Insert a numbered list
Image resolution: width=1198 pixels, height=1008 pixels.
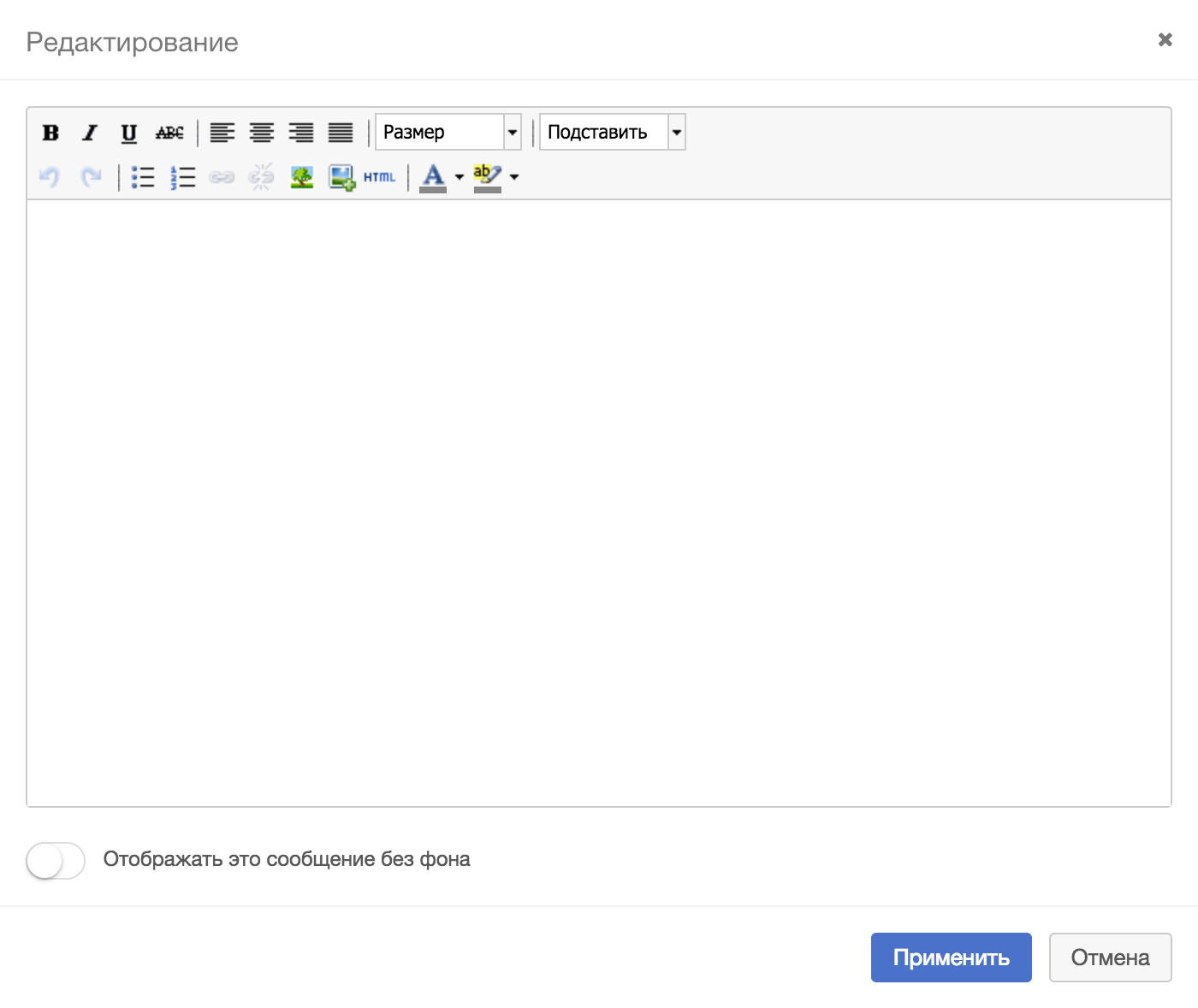183,177
